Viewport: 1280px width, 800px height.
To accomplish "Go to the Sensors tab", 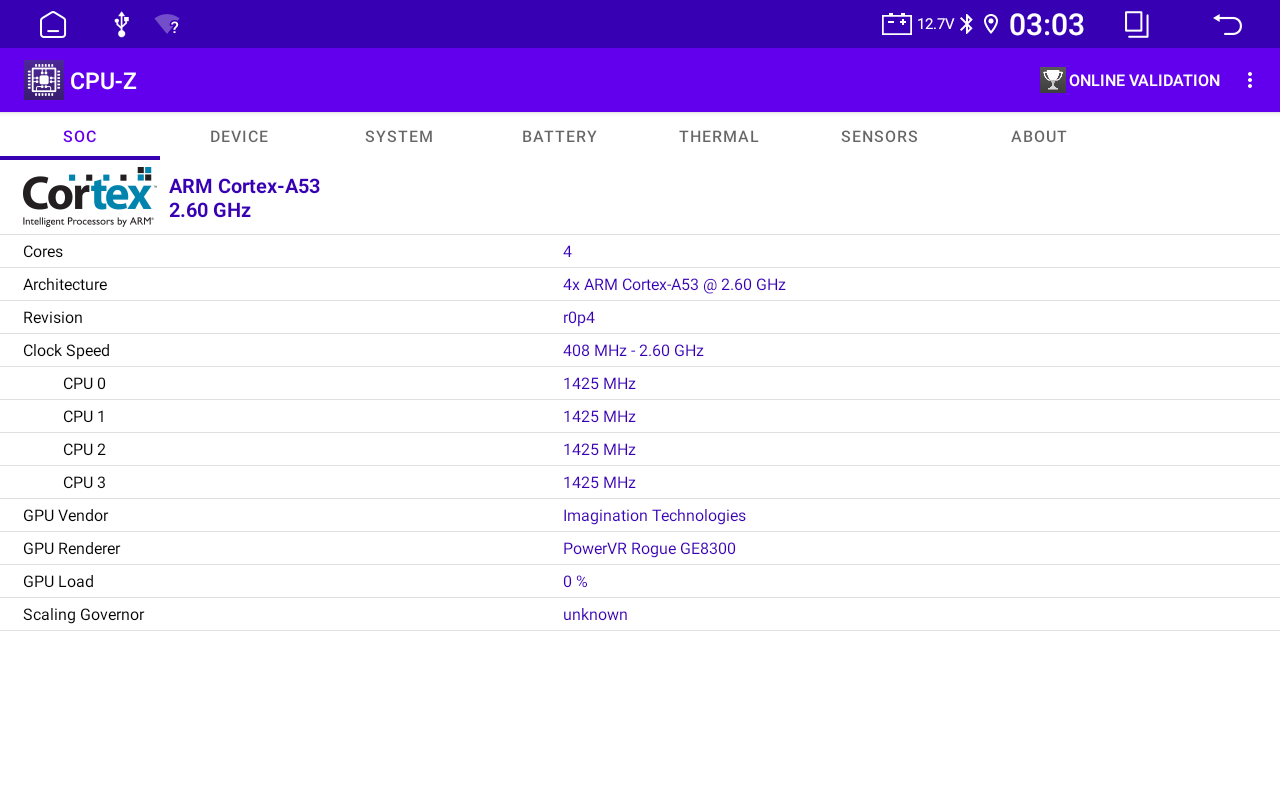I will 879,137.
